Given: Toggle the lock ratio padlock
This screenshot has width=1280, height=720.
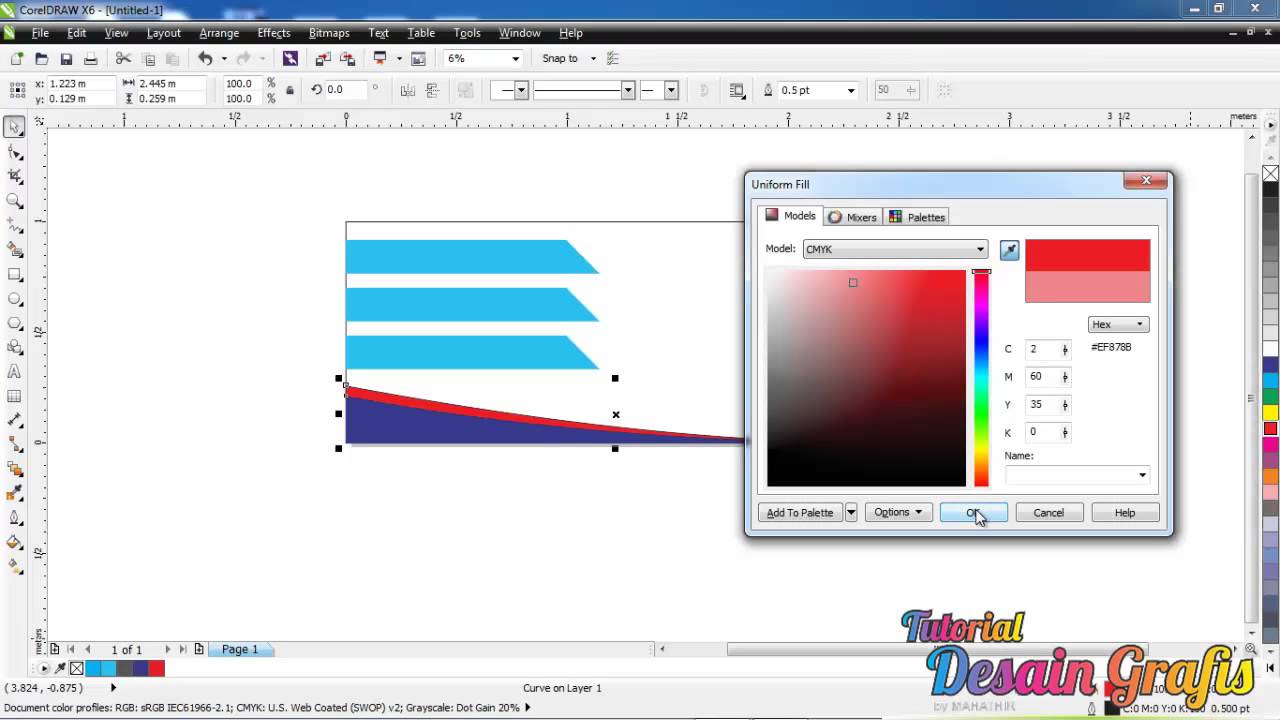Looking at the screenshot, I should 290,90.
